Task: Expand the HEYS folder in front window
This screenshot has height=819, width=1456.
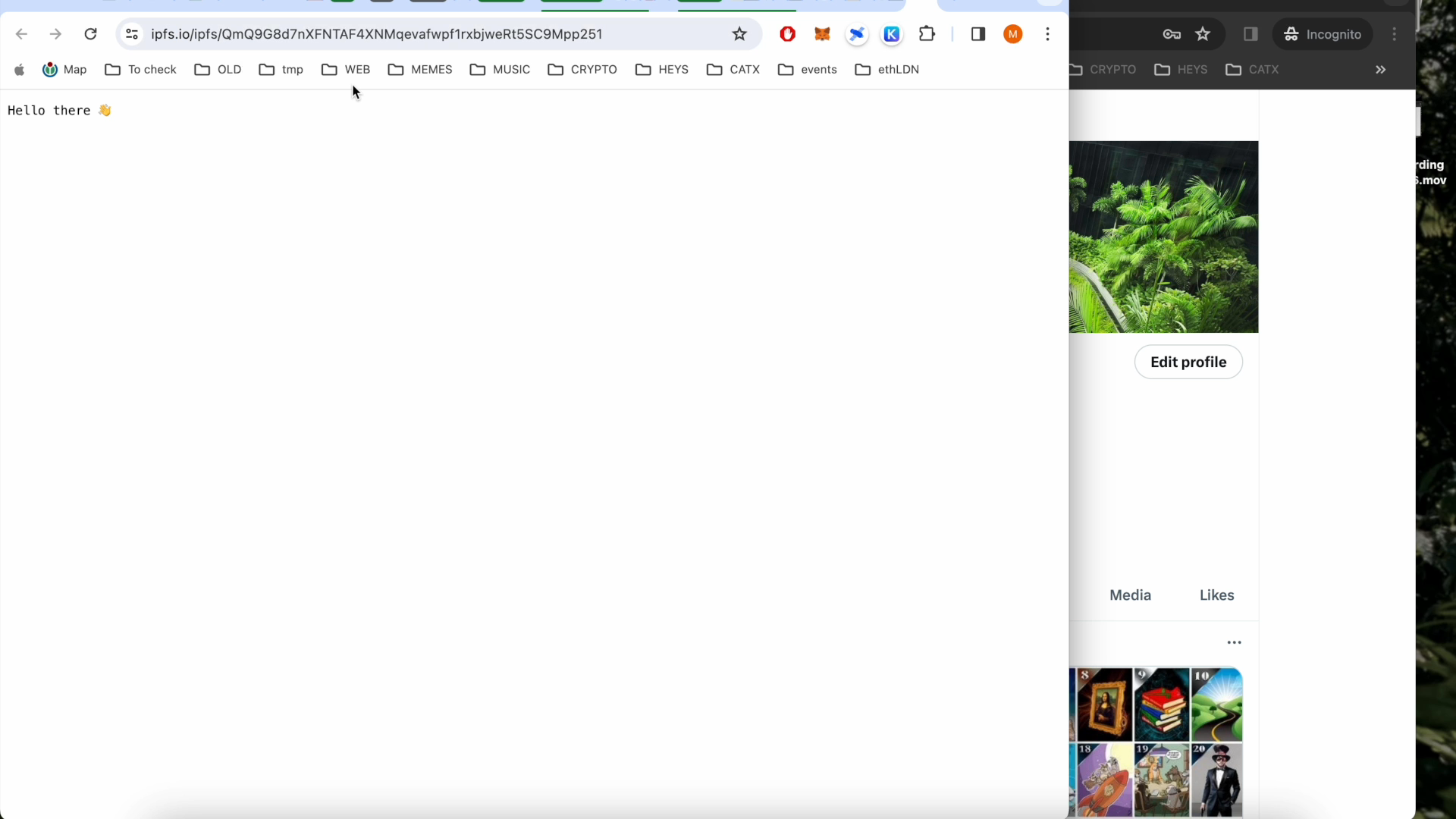Action: (x=662, y=70)
